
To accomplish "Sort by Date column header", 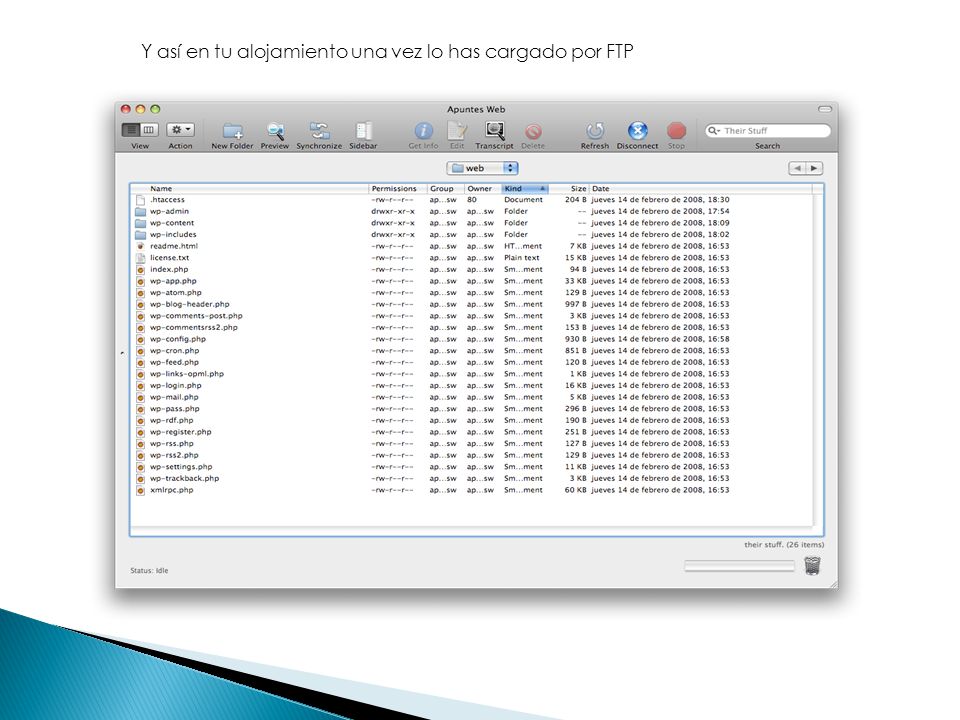I will (x=701, y=189).
